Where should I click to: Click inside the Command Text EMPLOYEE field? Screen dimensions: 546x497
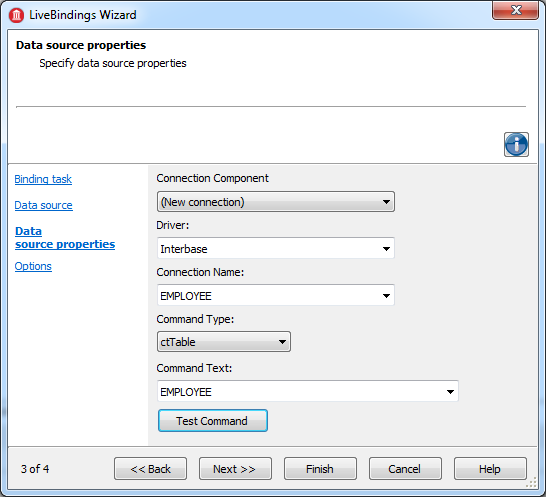[300, 391]
